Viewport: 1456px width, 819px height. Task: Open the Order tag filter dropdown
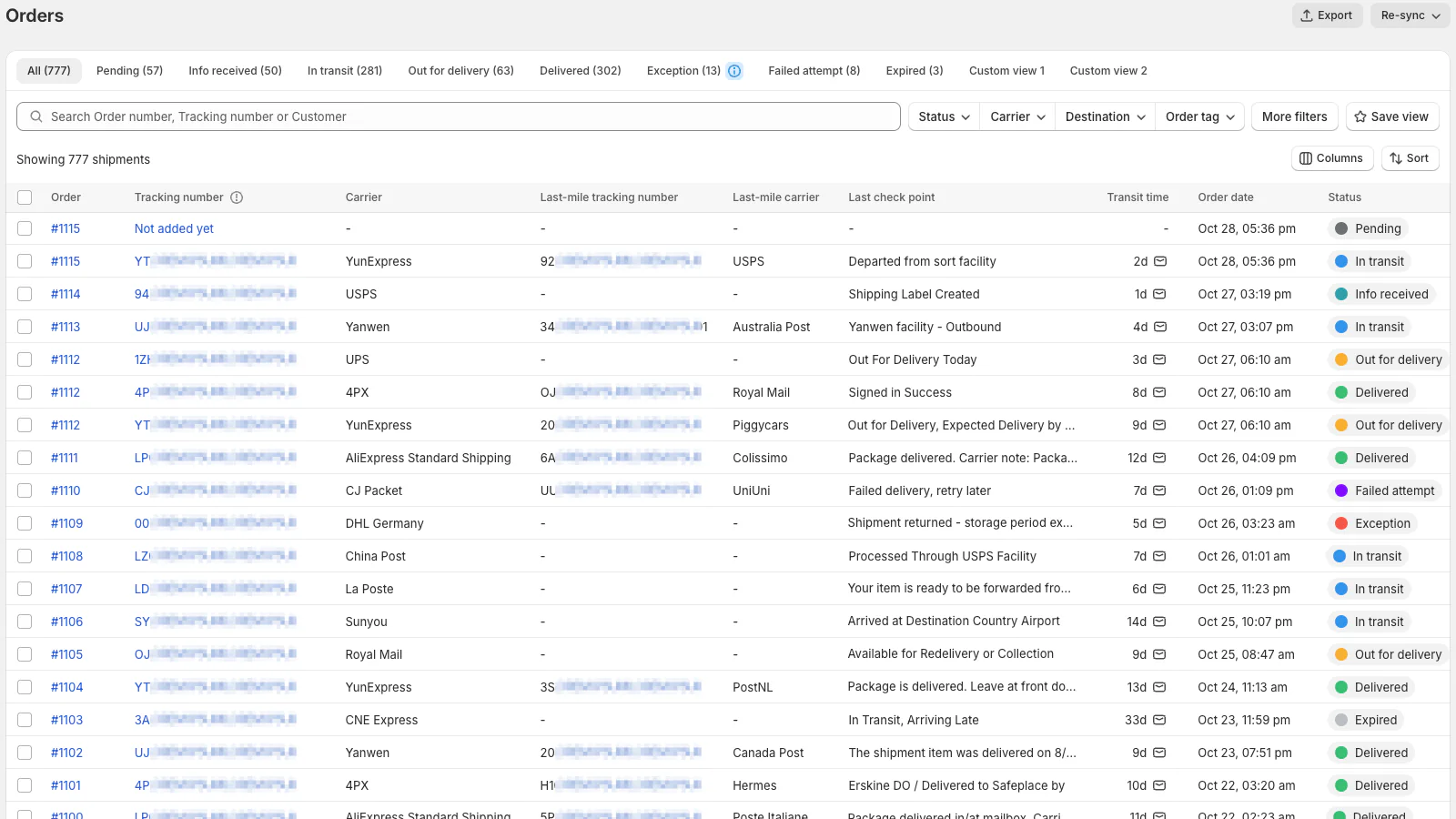click(1200, 116)
